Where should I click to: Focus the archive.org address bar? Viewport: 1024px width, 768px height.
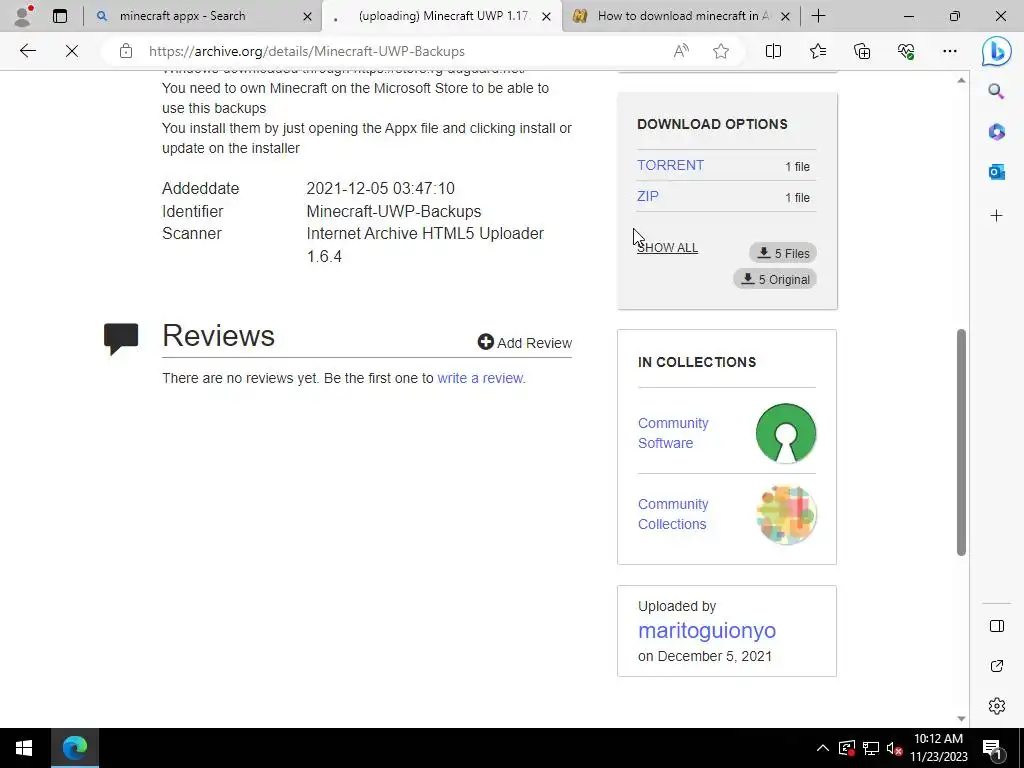[x=392, y=51]
